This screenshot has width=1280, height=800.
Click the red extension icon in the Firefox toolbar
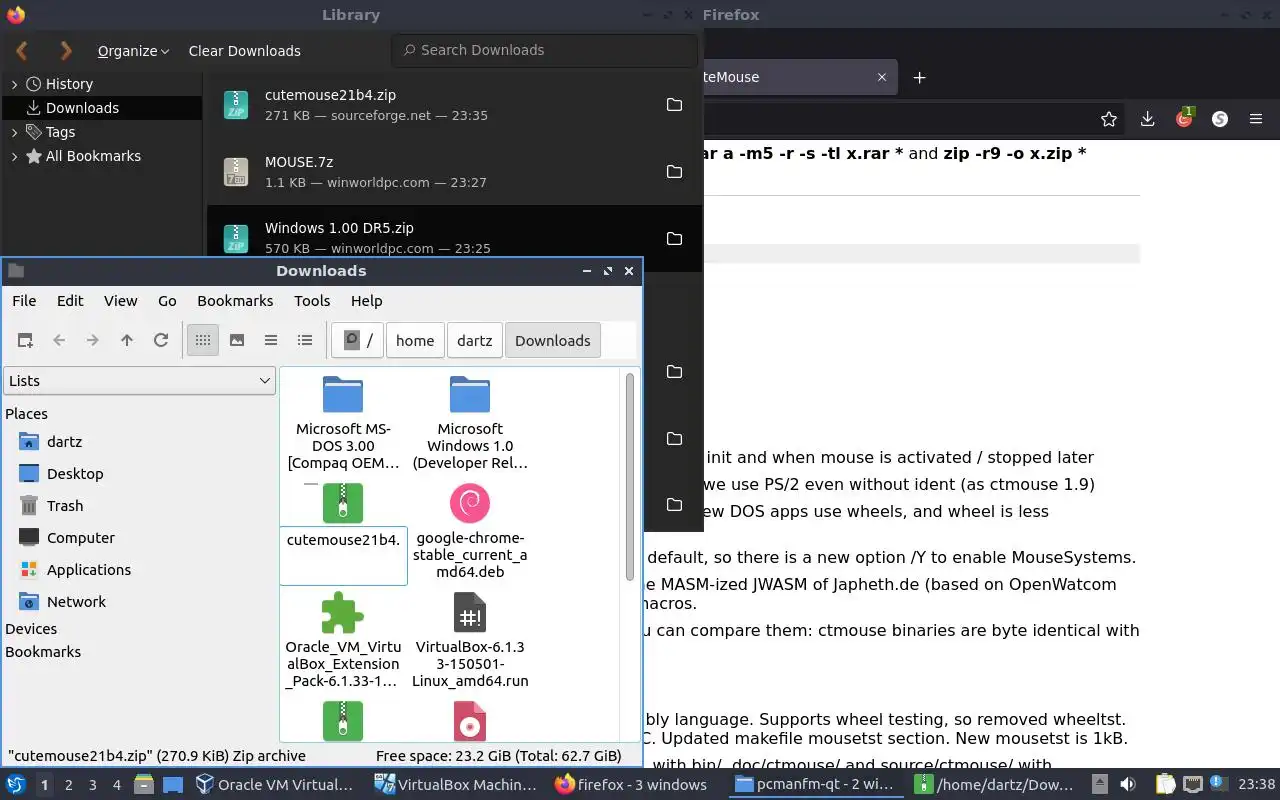click(1184, 118)
